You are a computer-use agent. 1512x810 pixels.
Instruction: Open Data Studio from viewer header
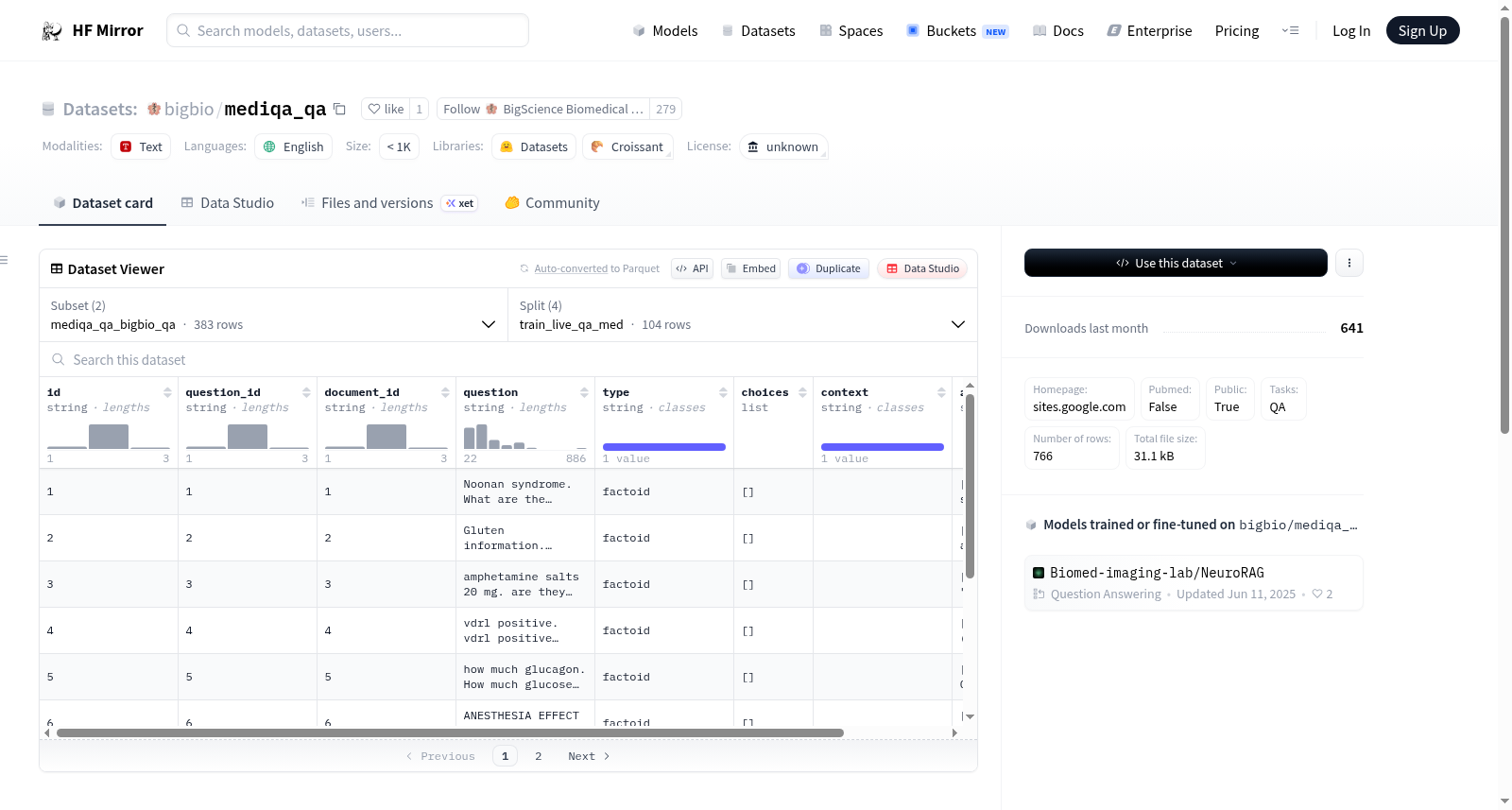click(922, 268)
